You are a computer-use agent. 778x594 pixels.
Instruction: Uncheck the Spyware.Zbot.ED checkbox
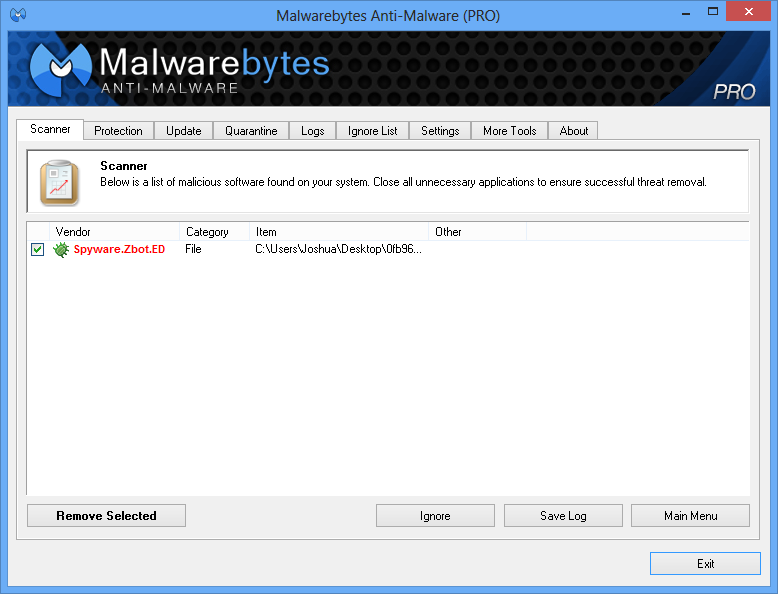coord(37,249)
